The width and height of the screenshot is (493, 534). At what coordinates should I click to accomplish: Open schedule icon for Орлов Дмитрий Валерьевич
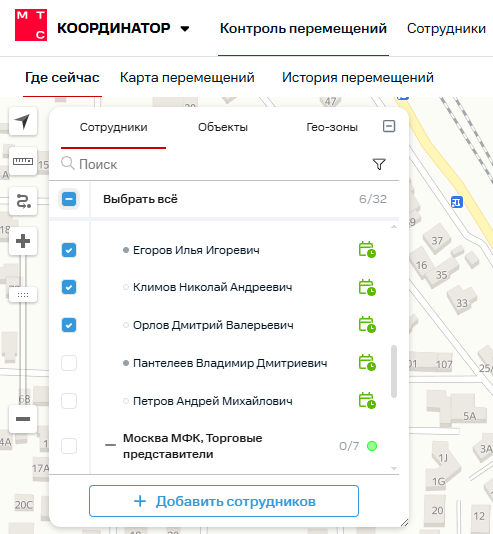pos(367,325)
